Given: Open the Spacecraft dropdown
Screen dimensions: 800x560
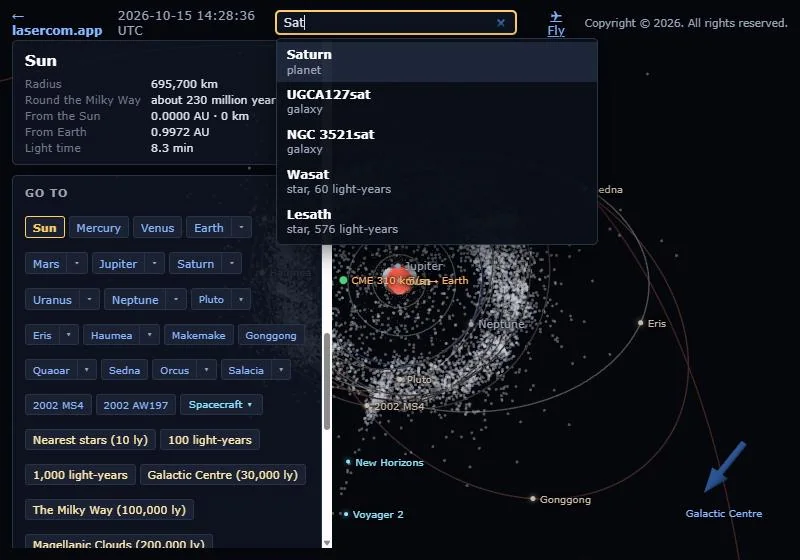Looking at the screenshot, I should pos(221,404).
